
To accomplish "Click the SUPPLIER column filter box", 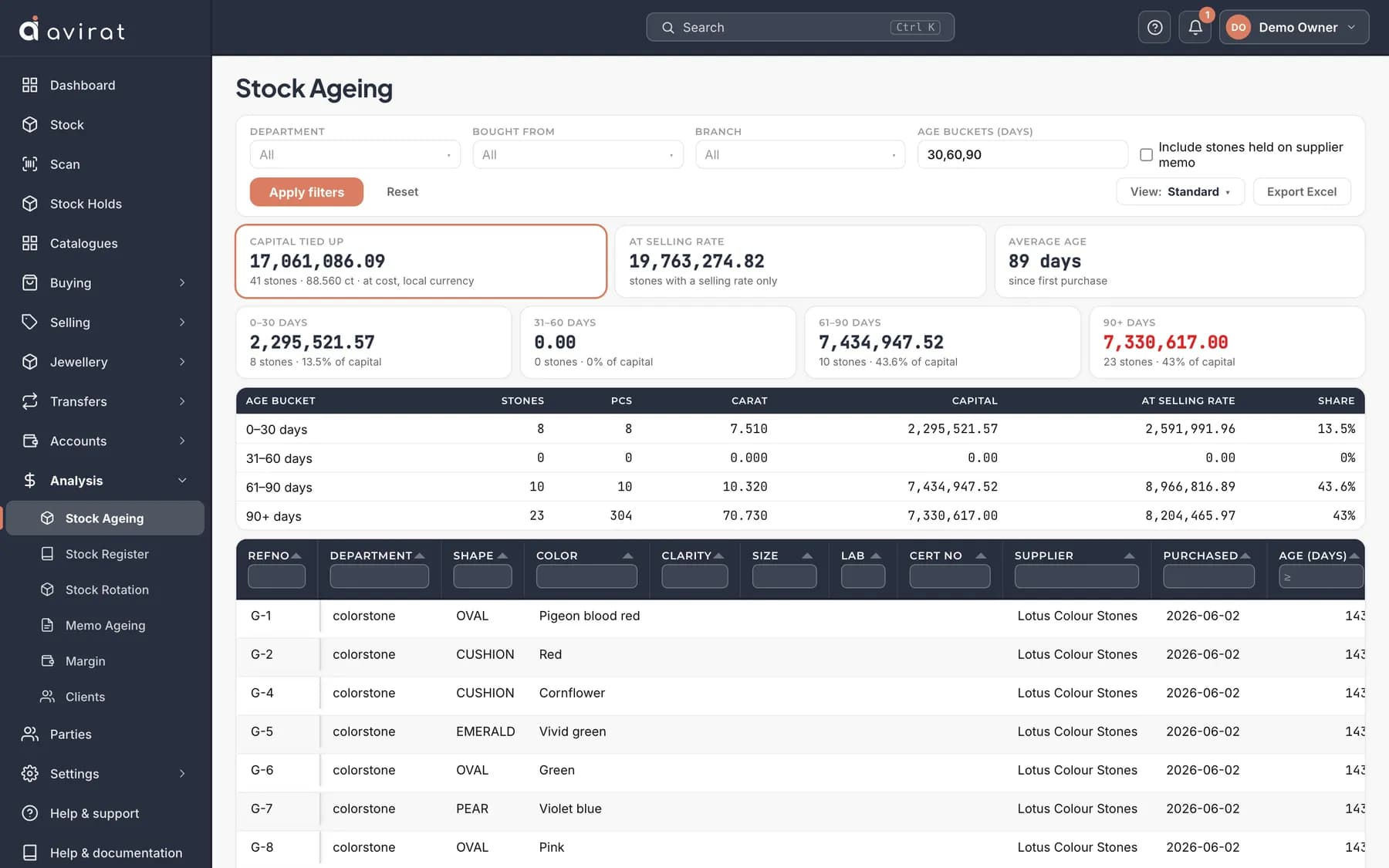I will (x=1076, y=576).
